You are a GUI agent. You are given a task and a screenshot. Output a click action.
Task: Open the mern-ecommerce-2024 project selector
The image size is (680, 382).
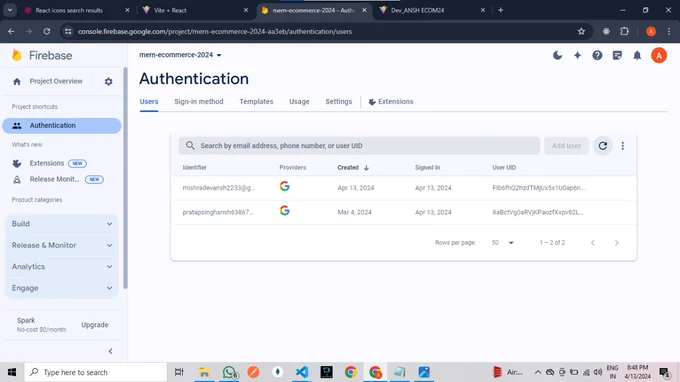(180, 55)
